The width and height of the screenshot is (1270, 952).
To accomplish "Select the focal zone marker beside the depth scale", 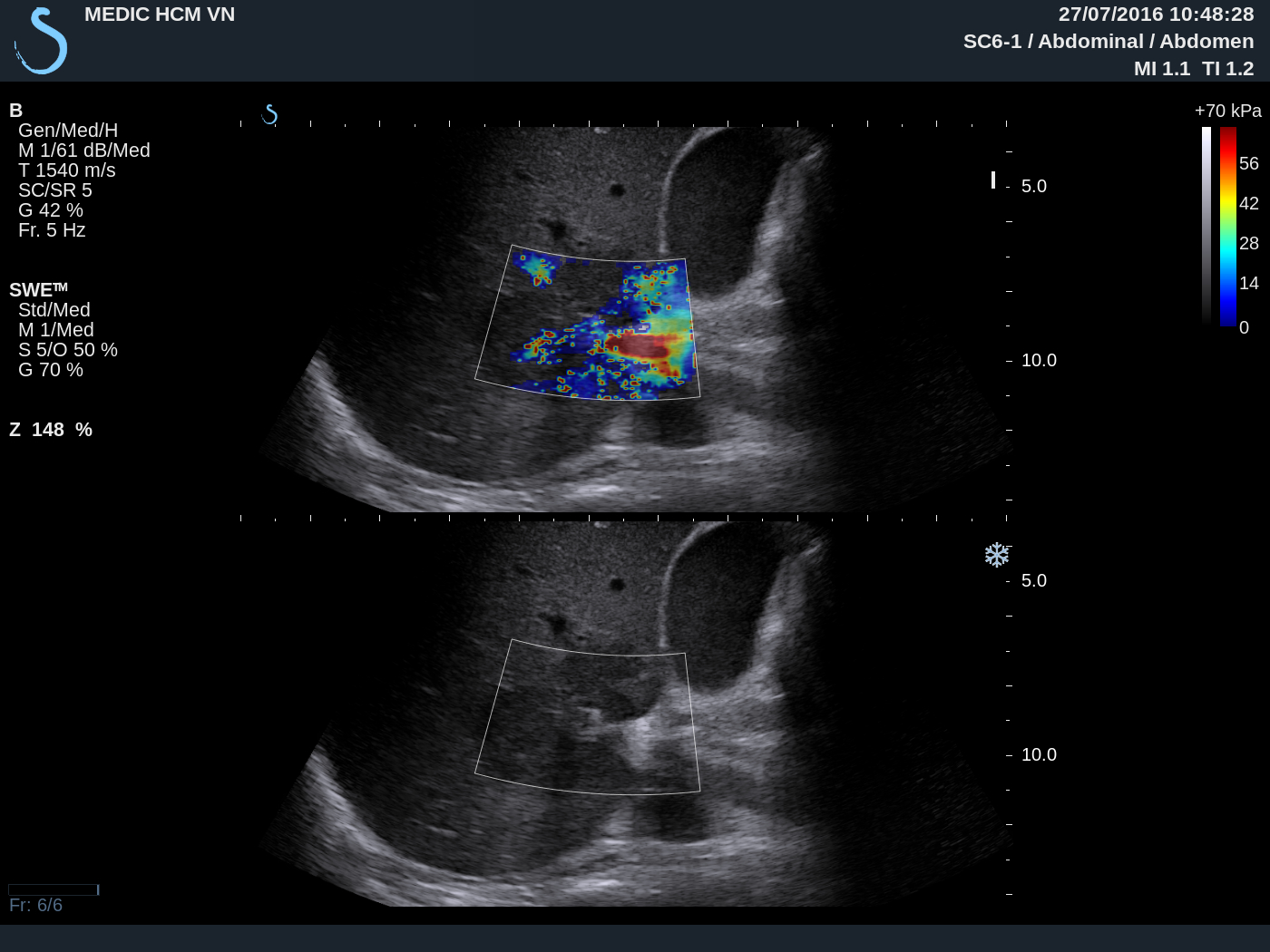I will click(995, 180).
